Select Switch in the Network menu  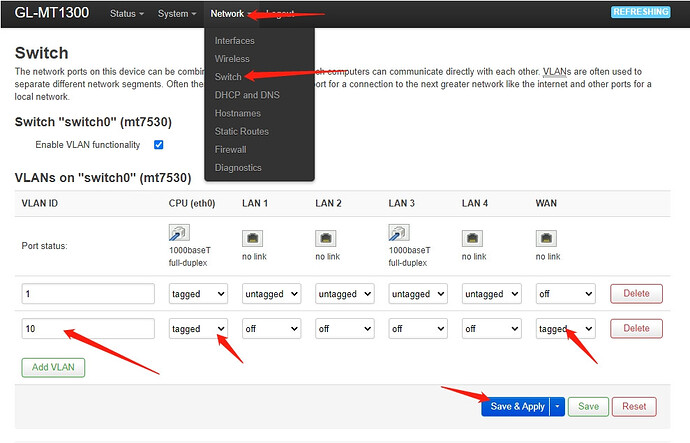[228, 77]
